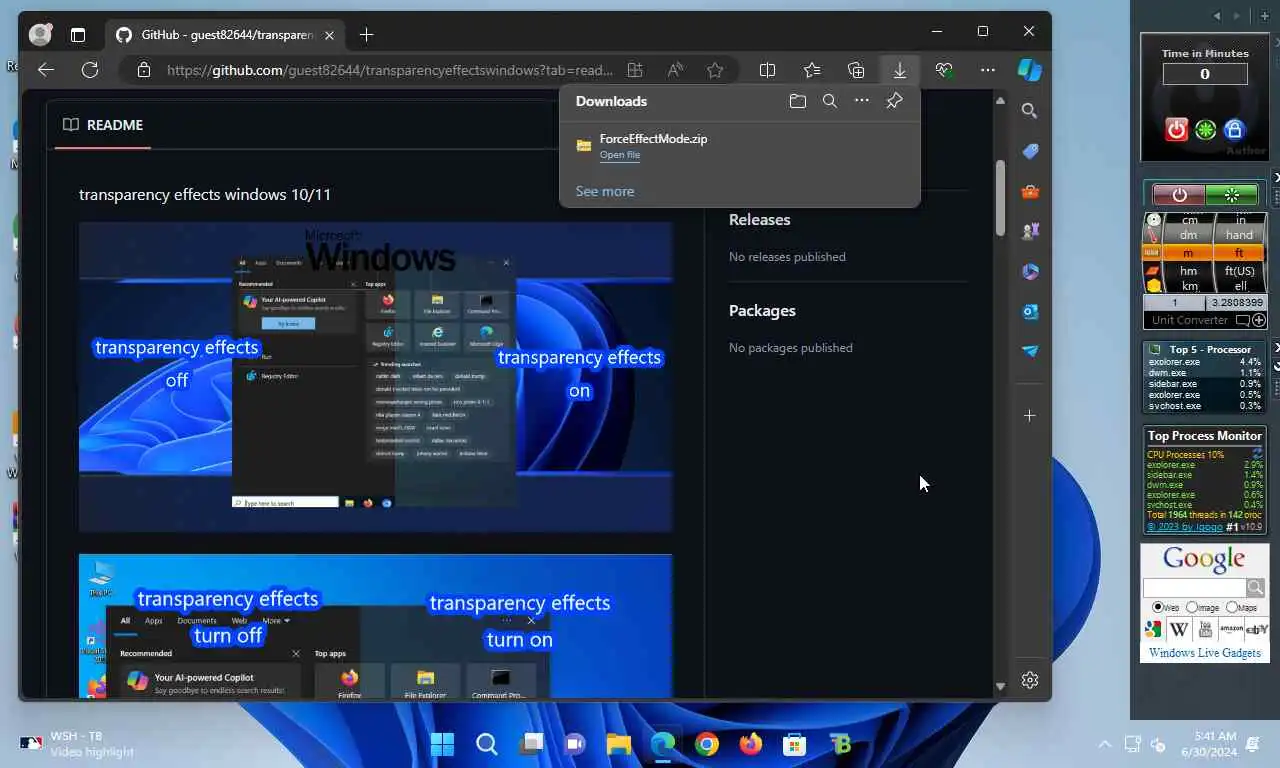This screenshot has width=1280, height=768.
Task: Open the Edge profile avatar icon
Action: 40,34
